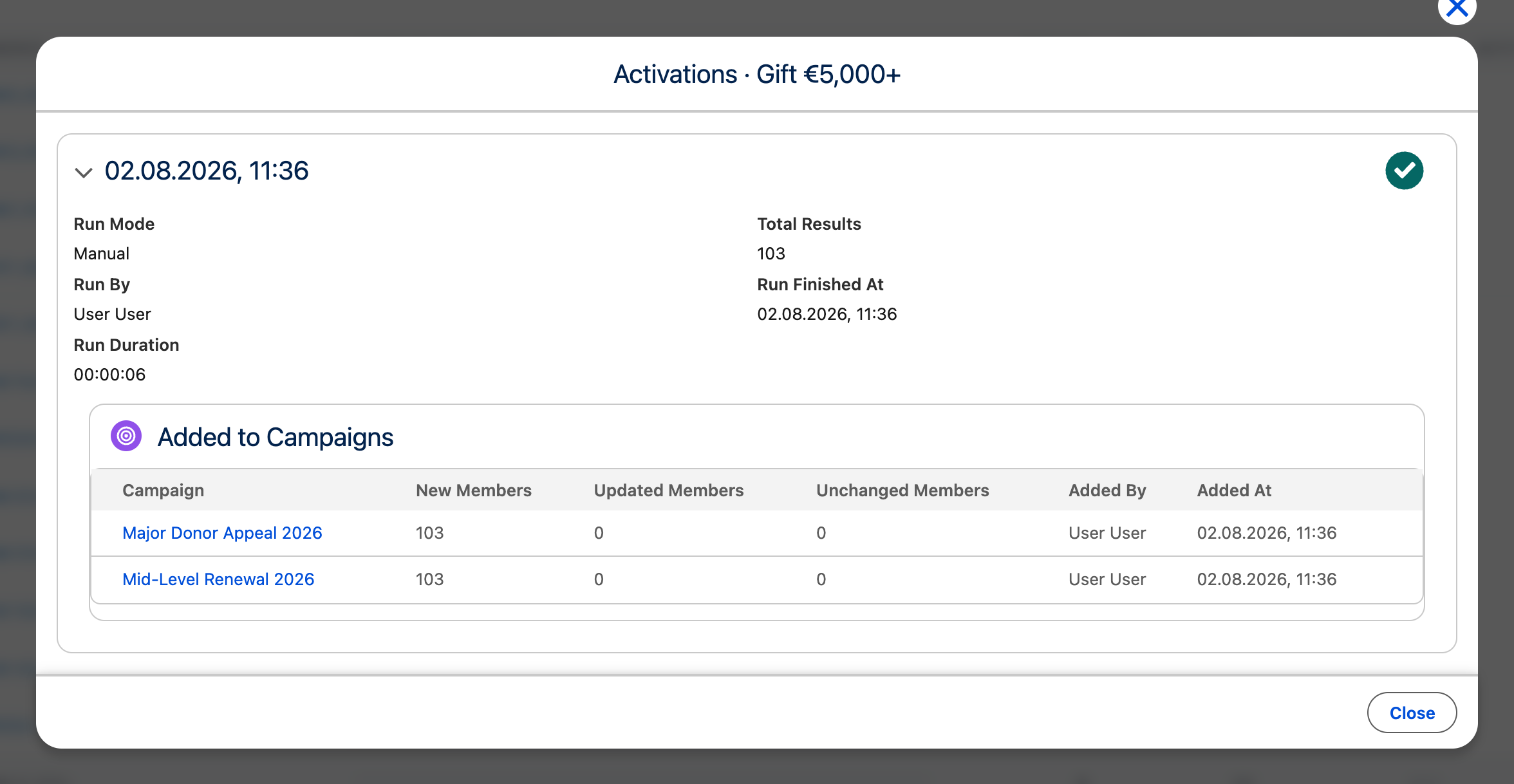Click the Unchanged Members column header
Image resolution: width=1514 pixels, height=784 pixels.
(902, 490)
